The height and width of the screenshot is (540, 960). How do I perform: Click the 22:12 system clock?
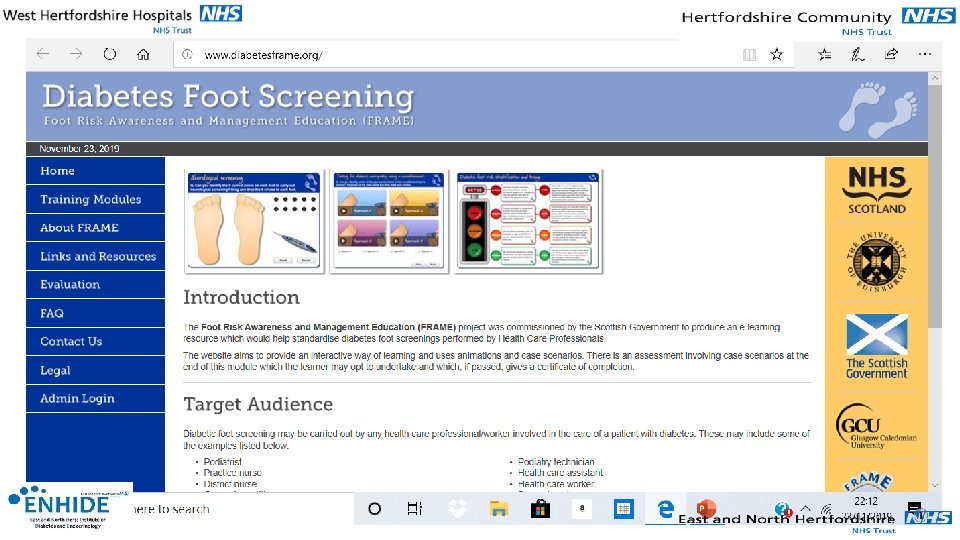[866, 501]
